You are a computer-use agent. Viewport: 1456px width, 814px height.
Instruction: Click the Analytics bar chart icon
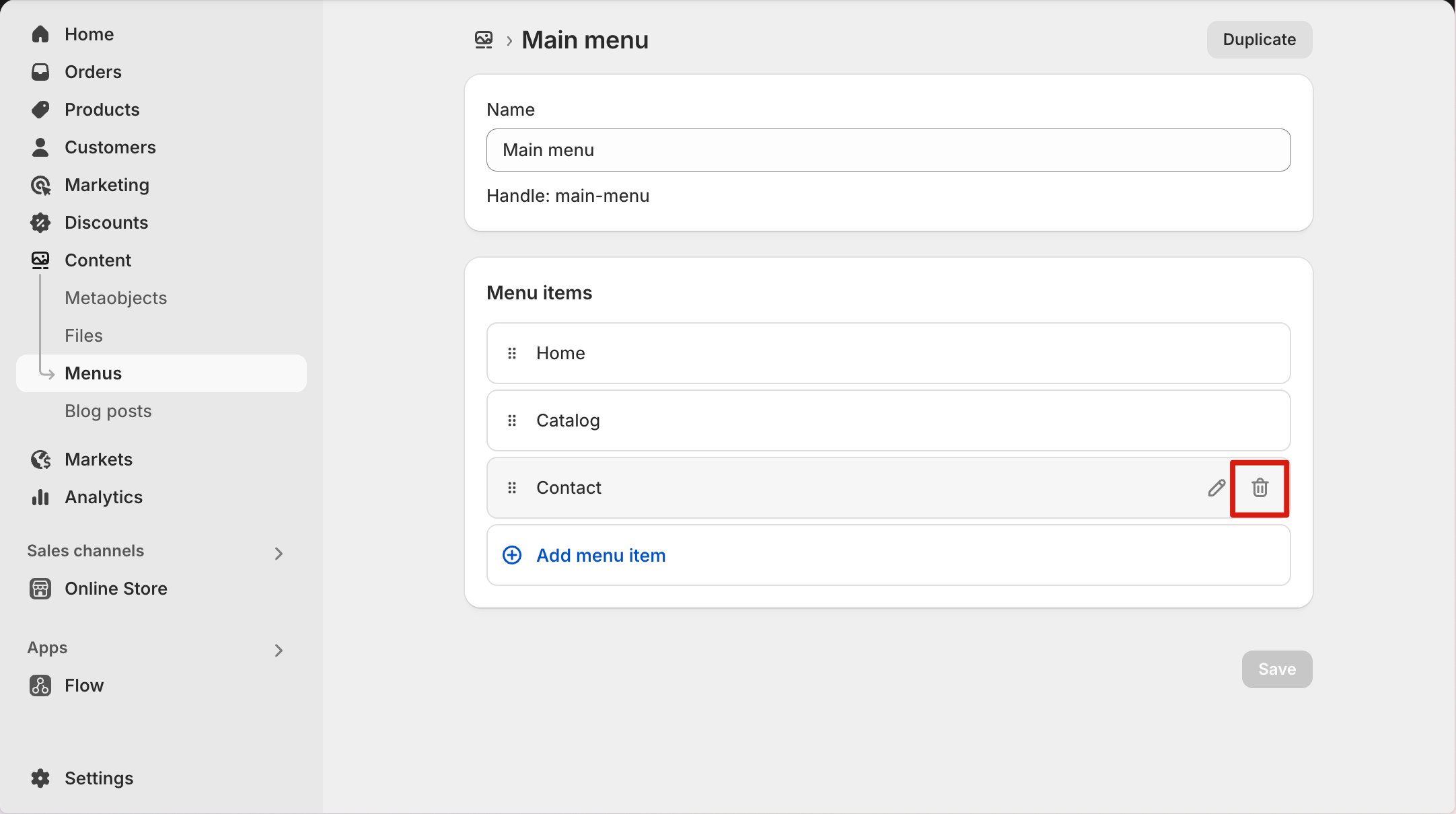point(40,497)
